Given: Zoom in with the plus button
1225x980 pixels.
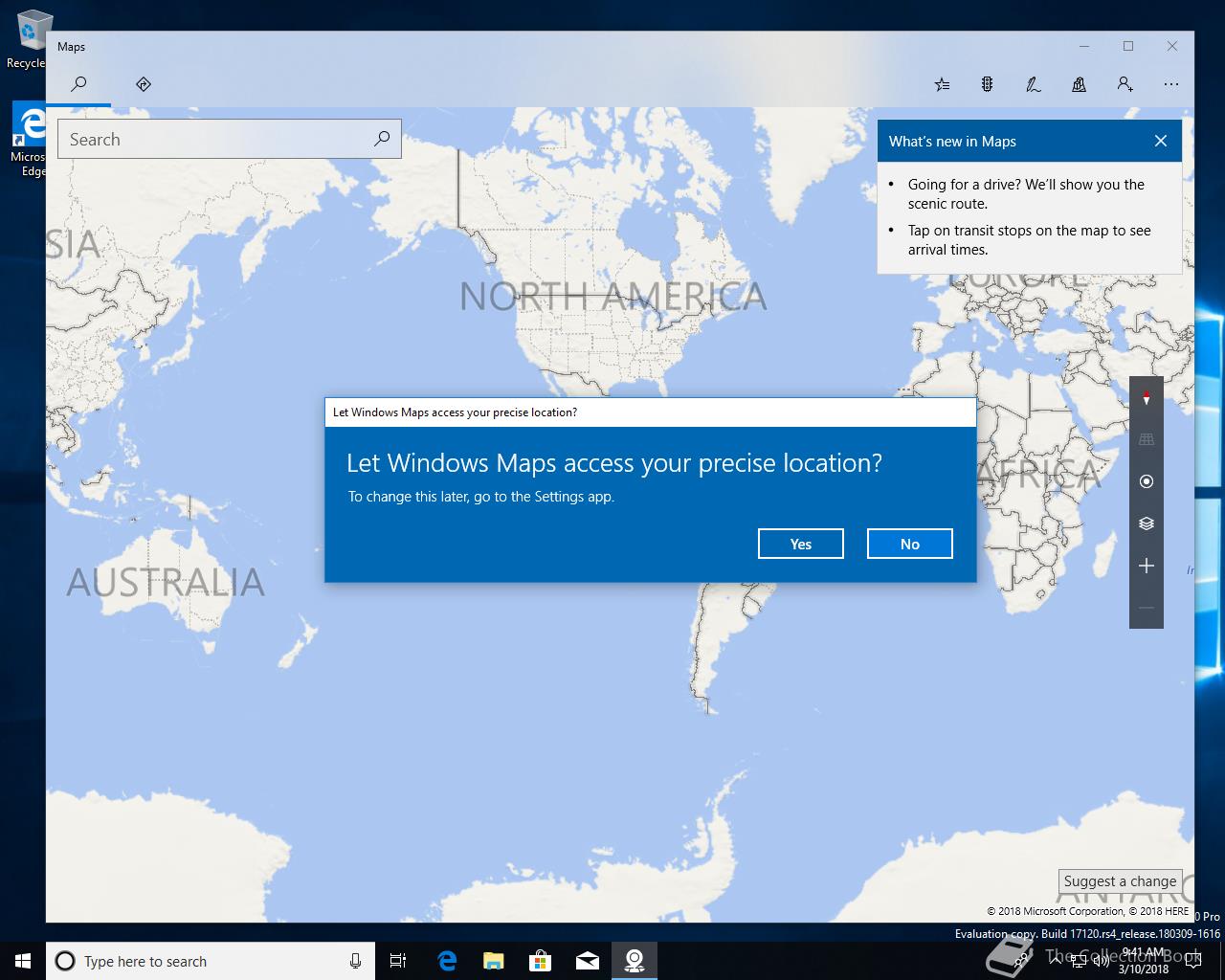Looking at the screenshot, I should (x=1147, y=566).
